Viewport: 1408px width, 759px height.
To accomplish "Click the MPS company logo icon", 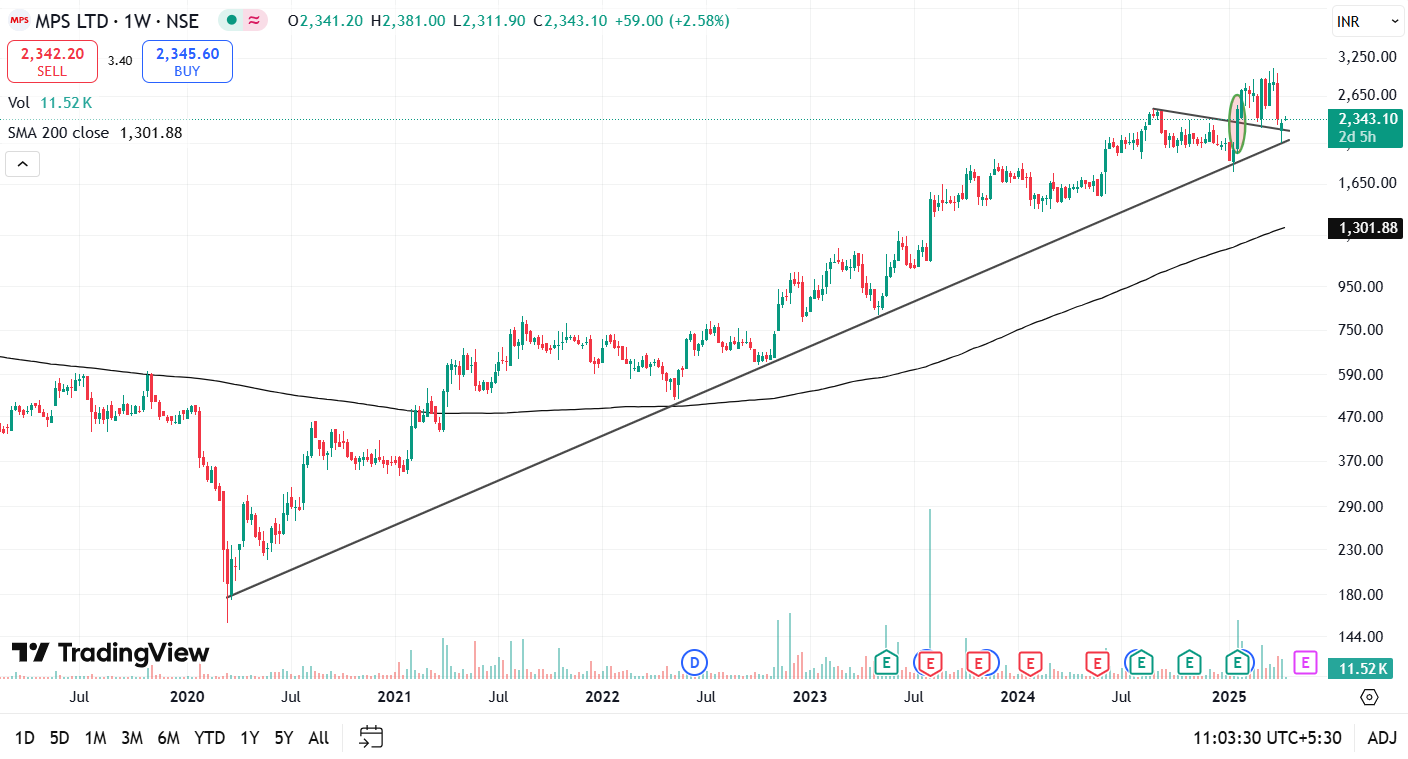I will click(x=18, y=21).
